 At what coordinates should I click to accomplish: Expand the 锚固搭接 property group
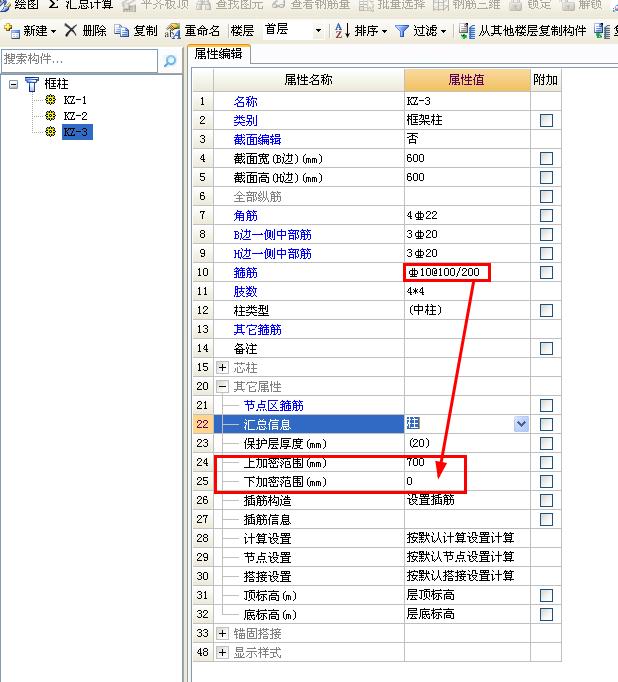click(222, 633)
